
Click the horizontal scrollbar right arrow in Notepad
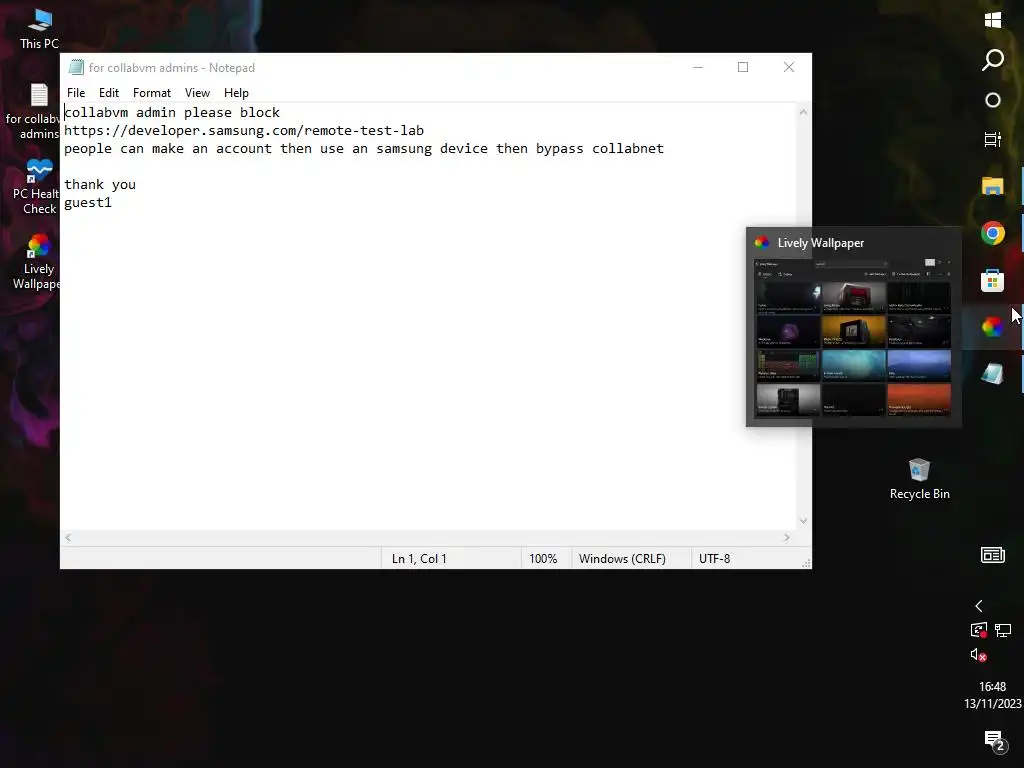point(787,537)
